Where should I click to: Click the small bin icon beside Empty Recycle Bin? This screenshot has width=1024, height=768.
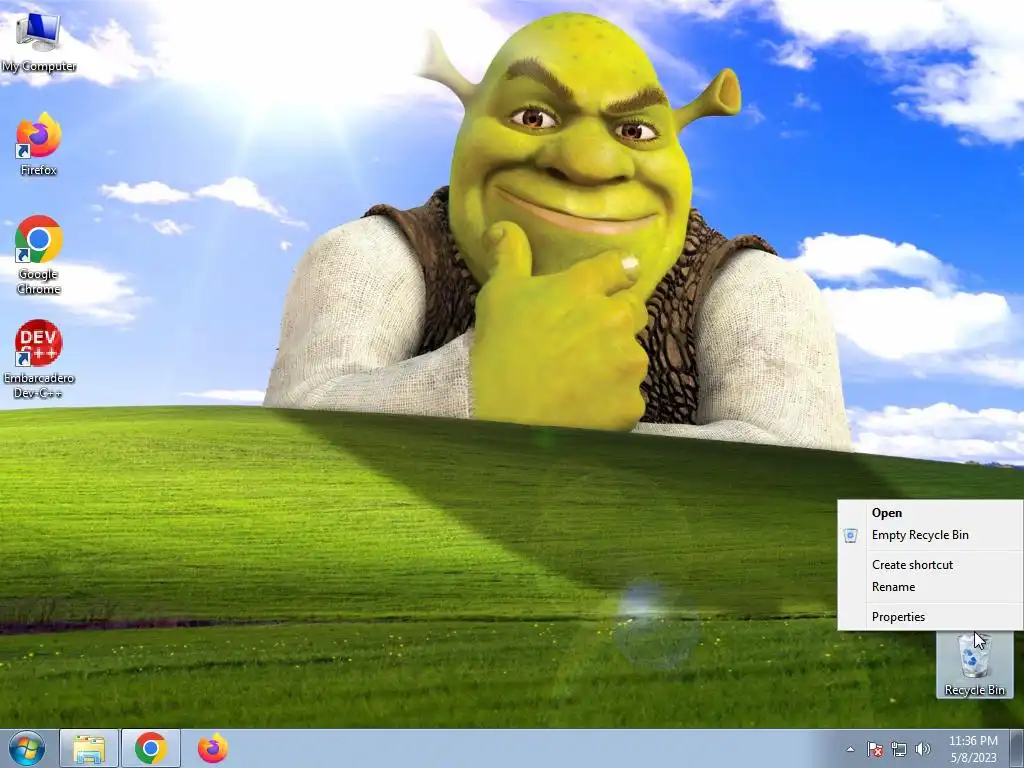pyautogui.click(x=850, y=536)
